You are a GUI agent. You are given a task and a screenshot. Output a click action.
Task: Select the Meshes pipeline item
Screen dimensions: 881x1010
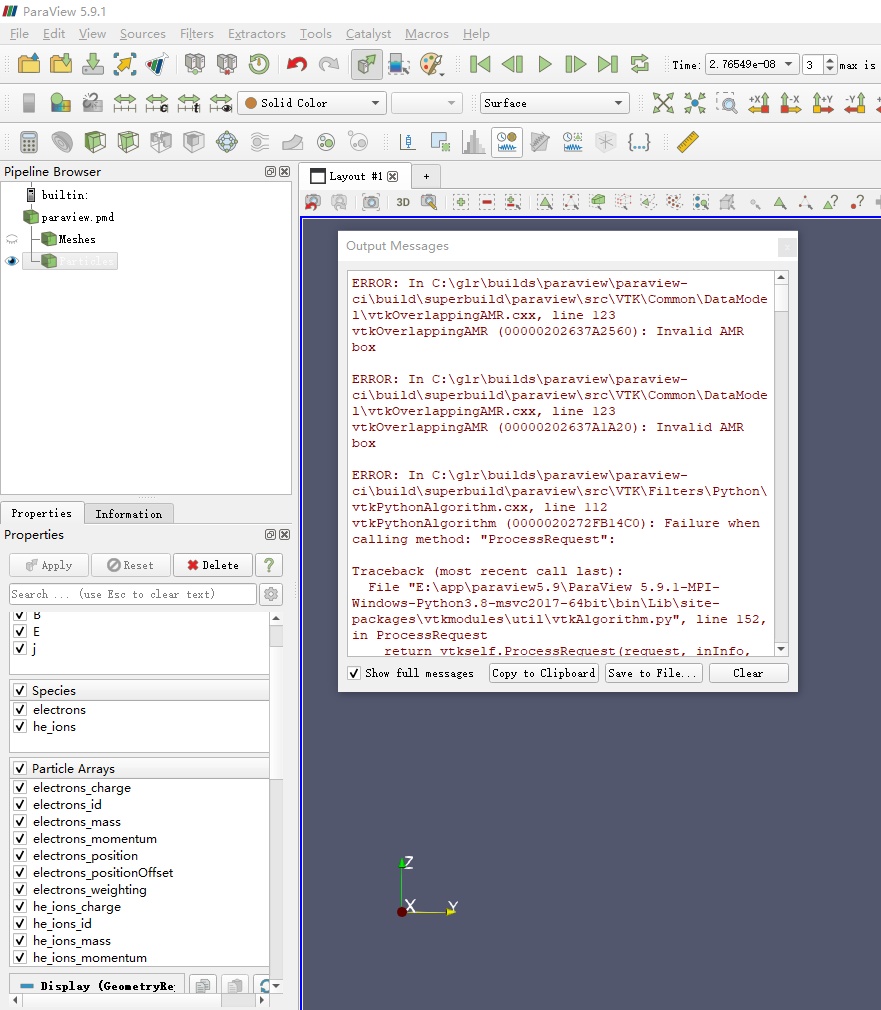(x=77, y=239)
